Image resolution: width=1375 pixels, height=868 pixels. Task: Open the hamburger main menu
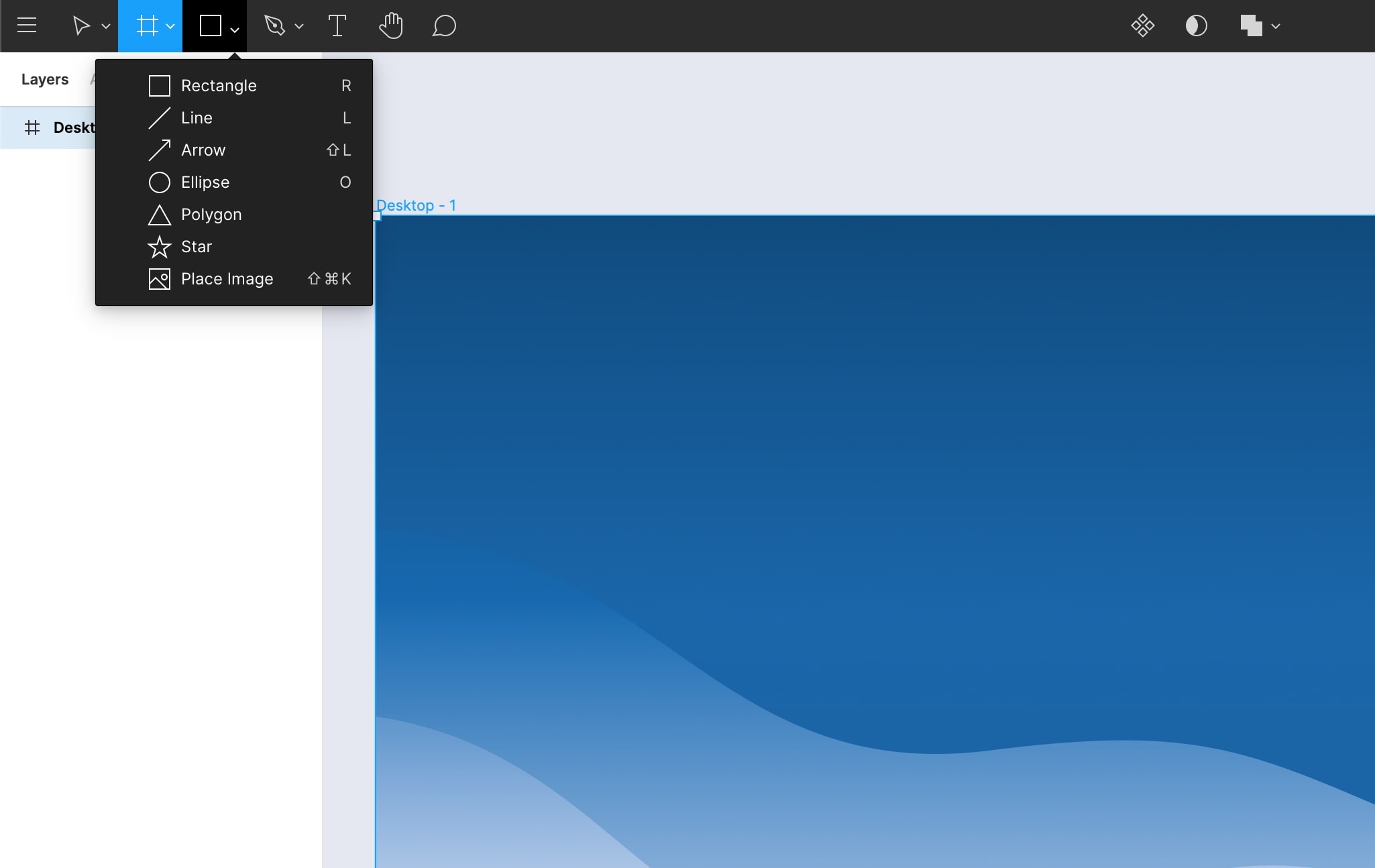coord(27,25)
